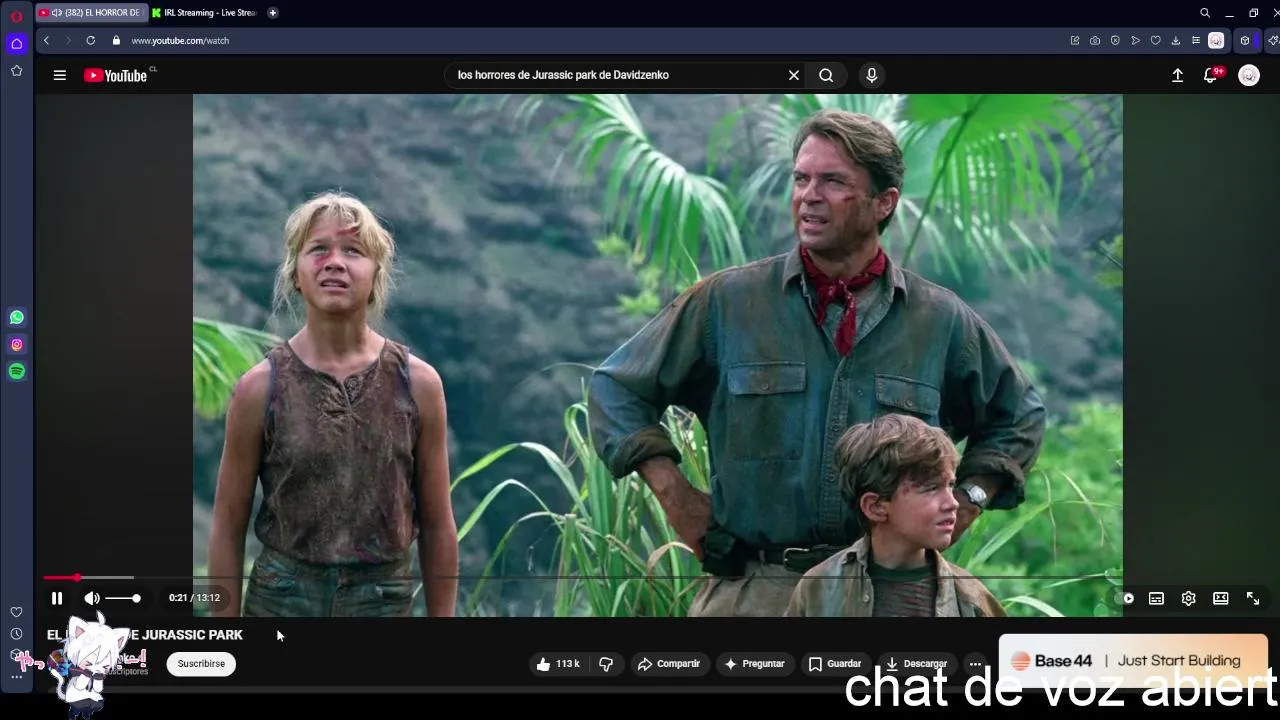This screenshot has height=720, width=1280.
Task: Mute the video with the speaker icon
Action: click(x=92, y=598)
